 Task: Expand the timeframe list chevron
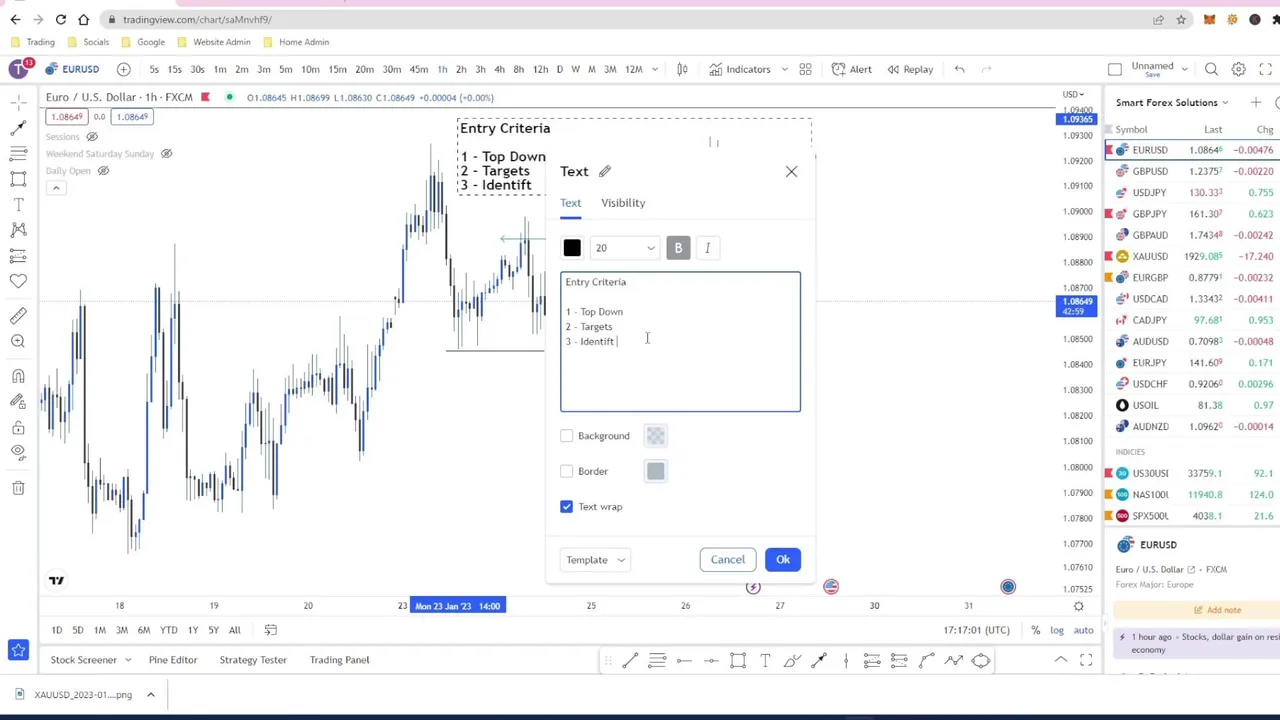click(x=655, y=69)
